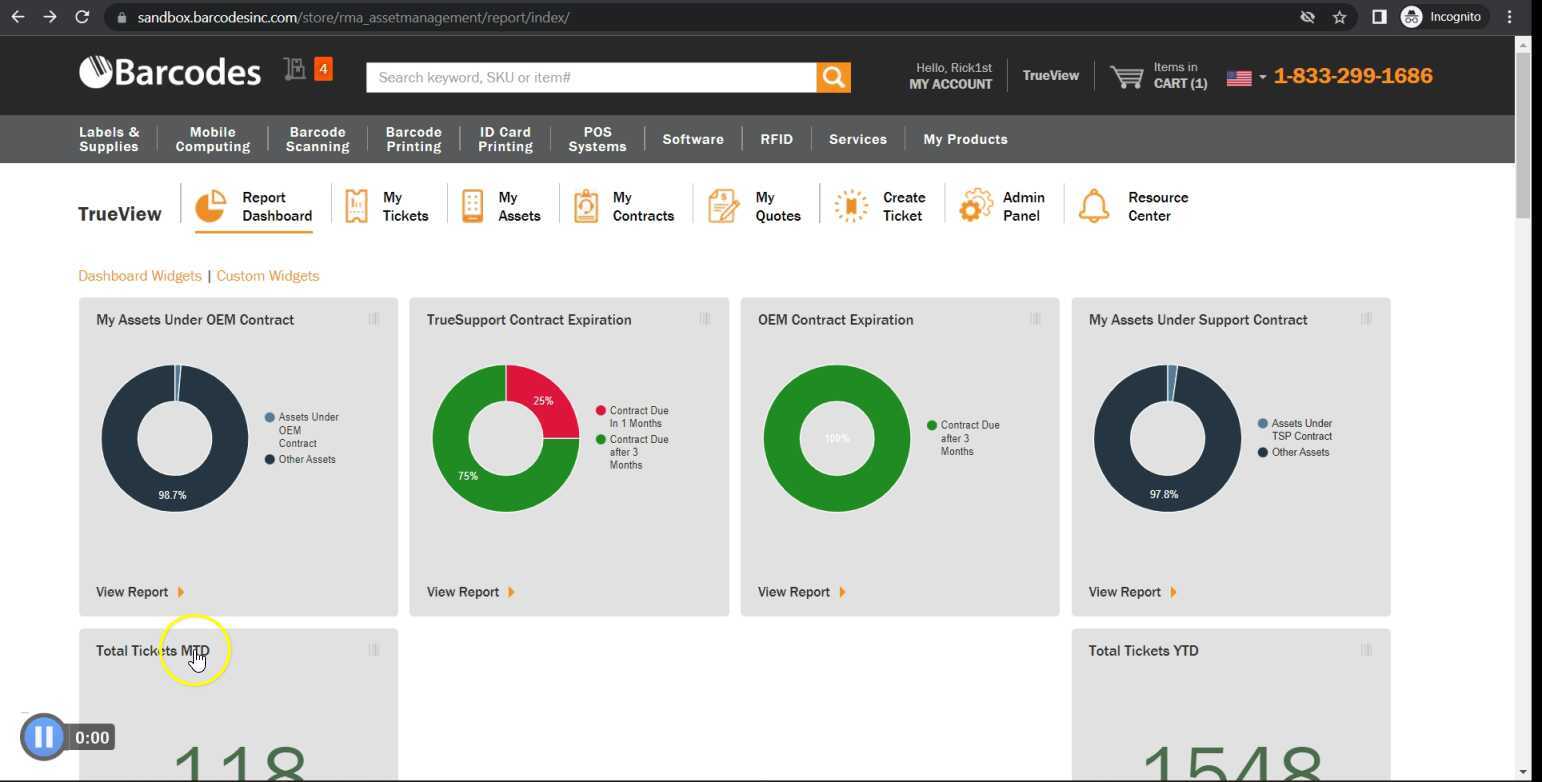
Task: Expand the US flag country dropdown
Action: point(1246,77)
